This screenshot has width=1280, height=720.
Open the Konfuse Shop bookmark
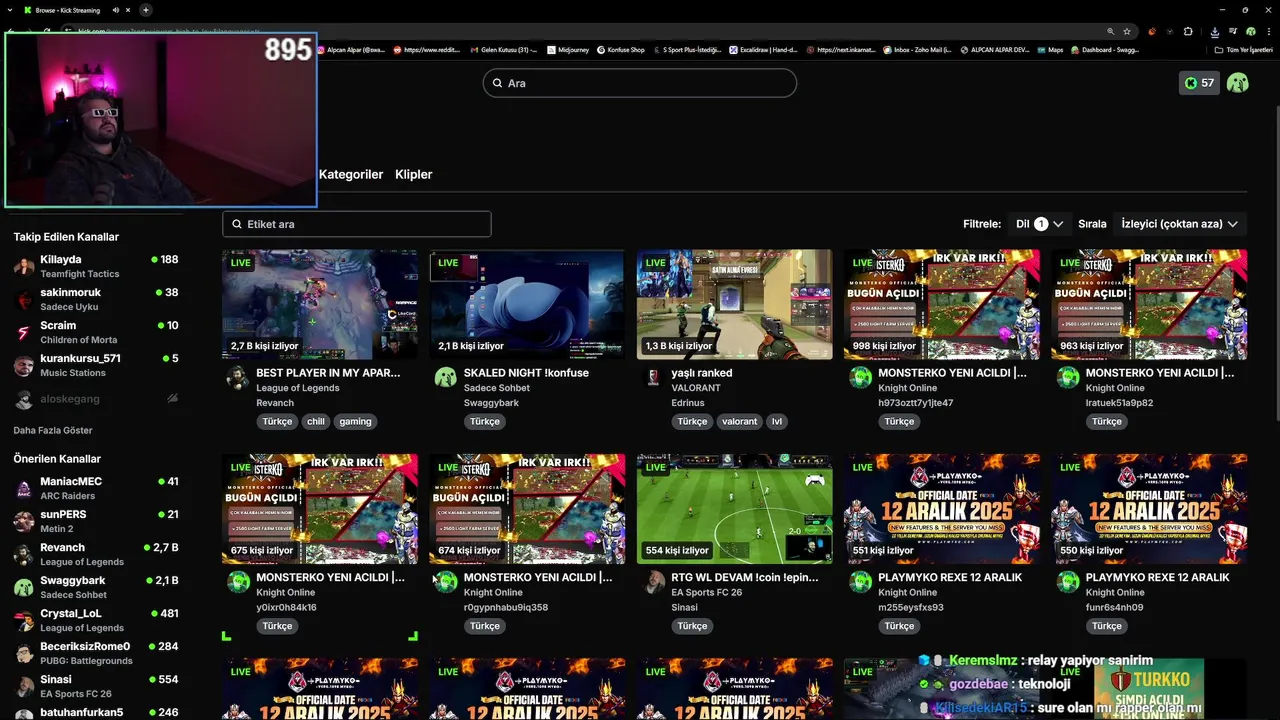click(620, 49)
